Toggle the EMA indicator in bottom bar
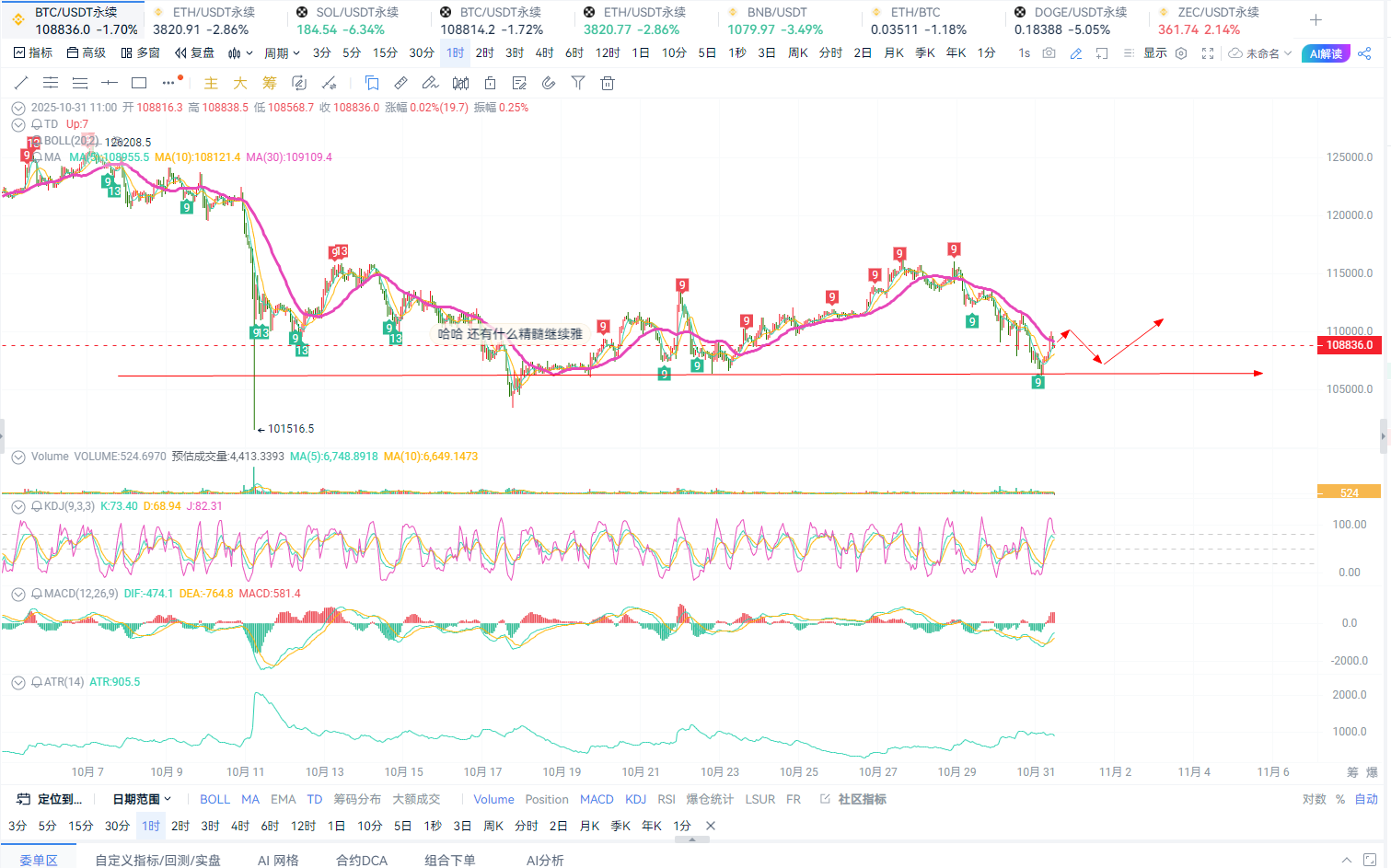This screenshot has width=1391, height=868. [x=283, y=799]
